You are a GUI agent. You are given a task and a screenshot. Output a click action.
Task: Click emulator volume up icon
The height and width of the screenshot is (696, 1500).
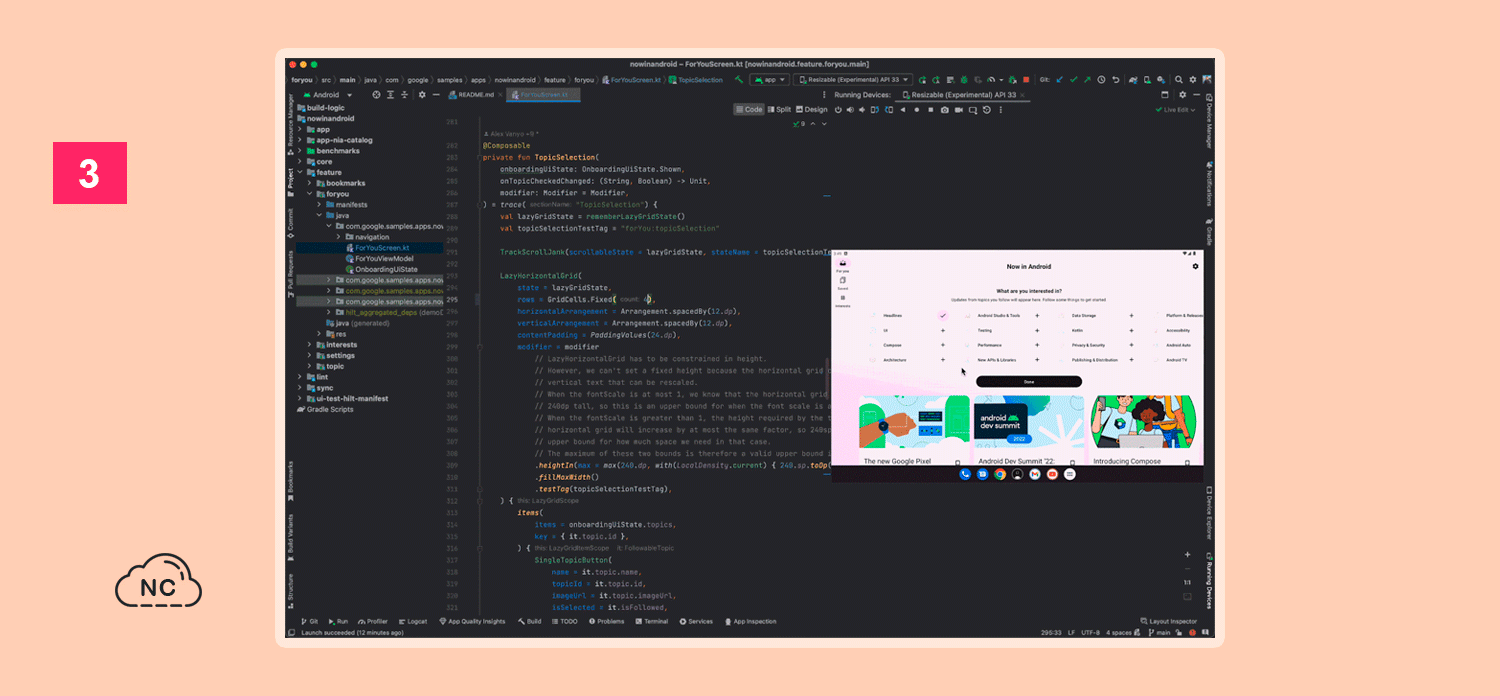[x=850, y=110]
